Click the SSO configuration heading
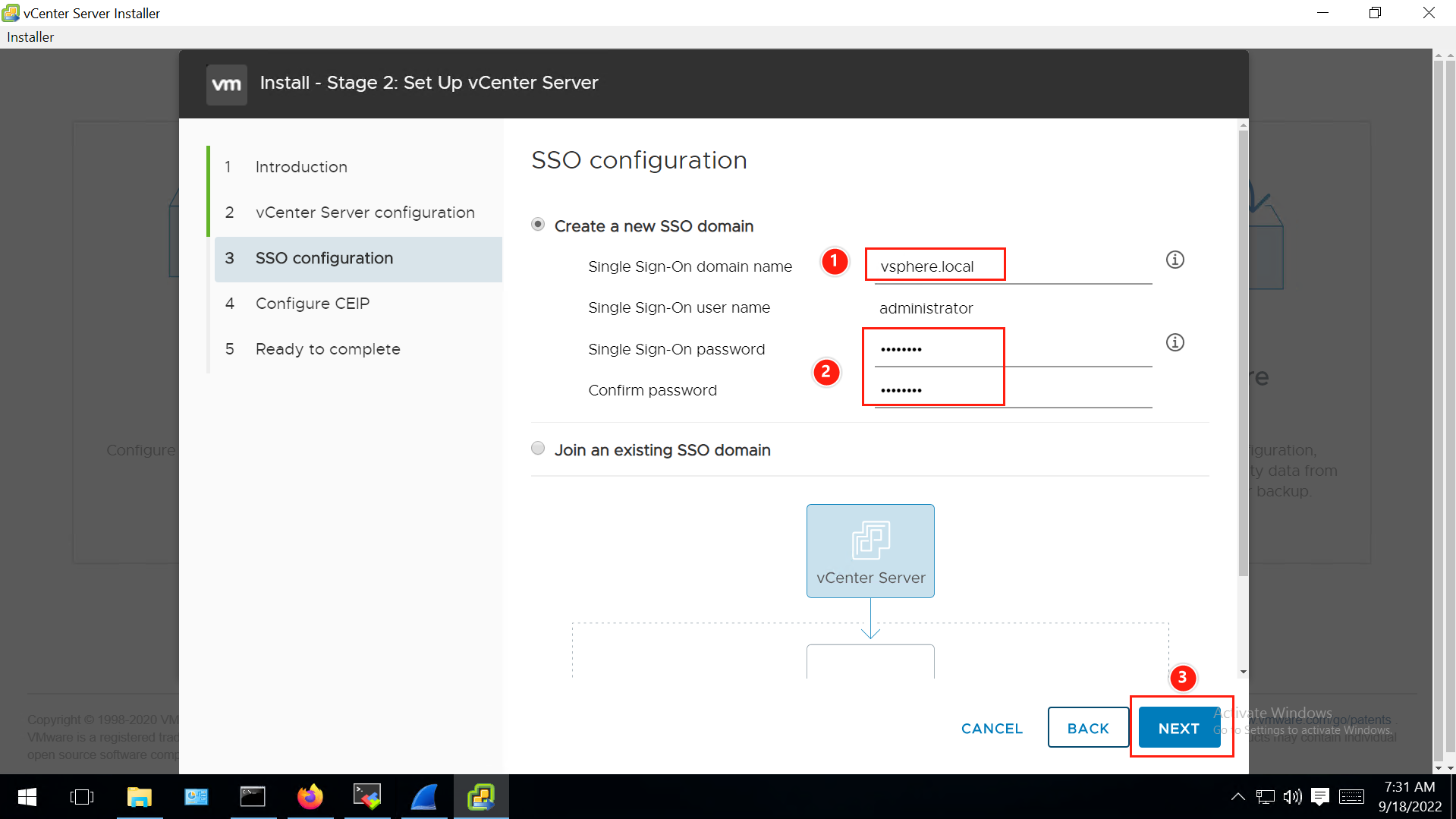This screenshot has width=1456, height=819. click(x=639, y=160)
